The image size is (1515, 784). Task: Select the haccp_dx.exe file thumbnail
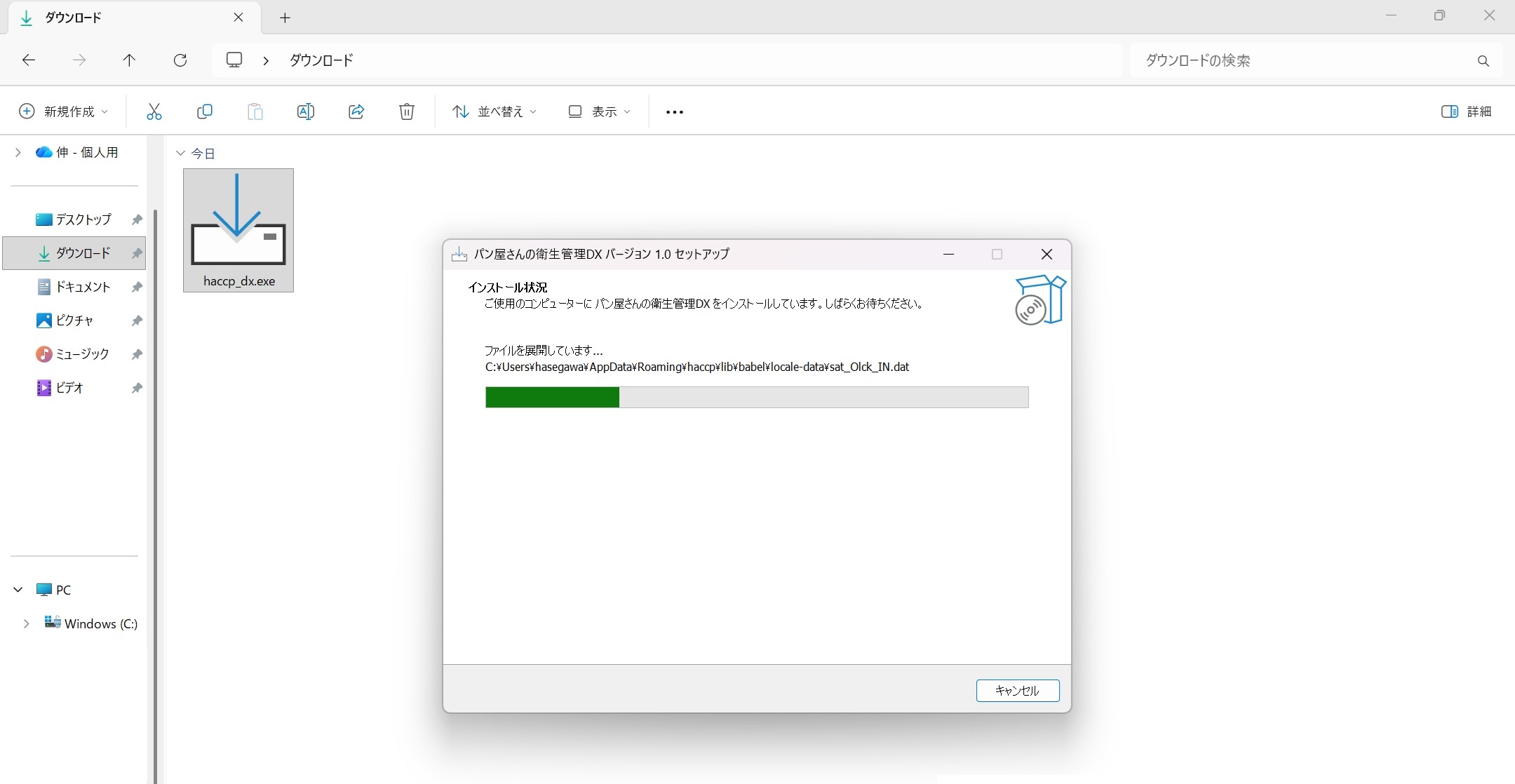[238, 230]
